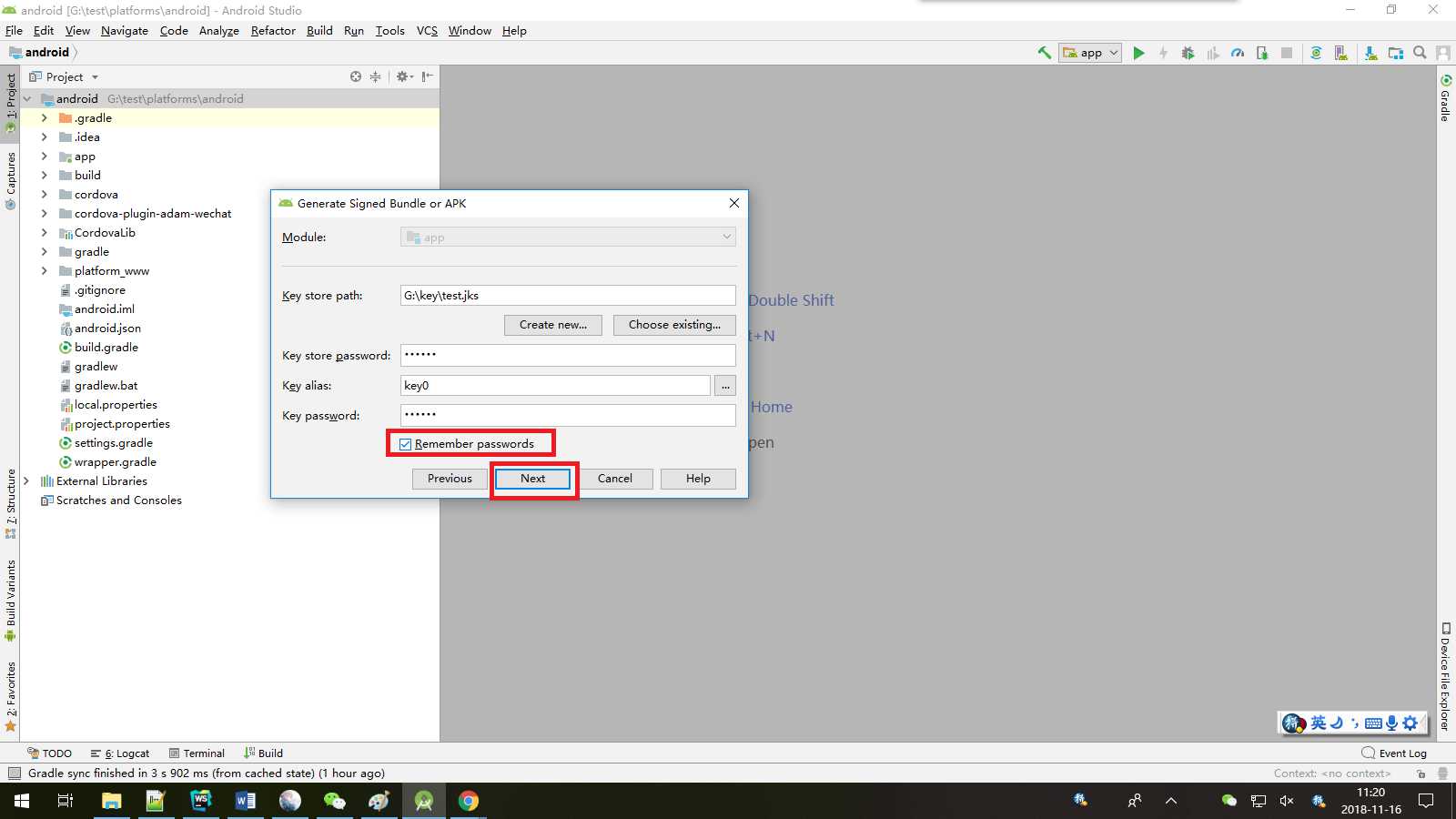
Task: Click Sync Project with Gradle Files icon
Action: pyautogui.click(x=1316, y=53)
